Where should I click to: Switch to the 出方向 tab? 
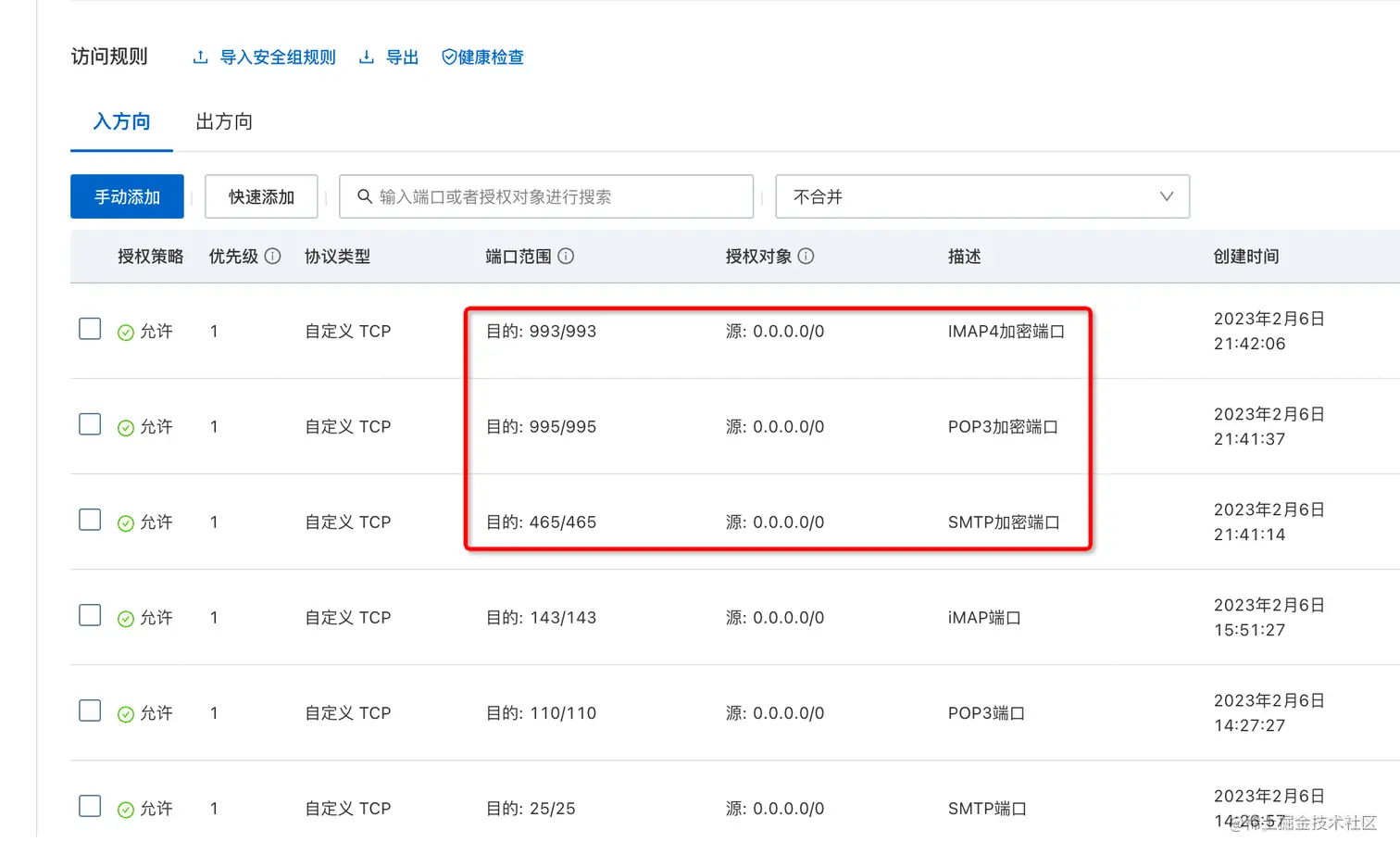tap(224, 121)
